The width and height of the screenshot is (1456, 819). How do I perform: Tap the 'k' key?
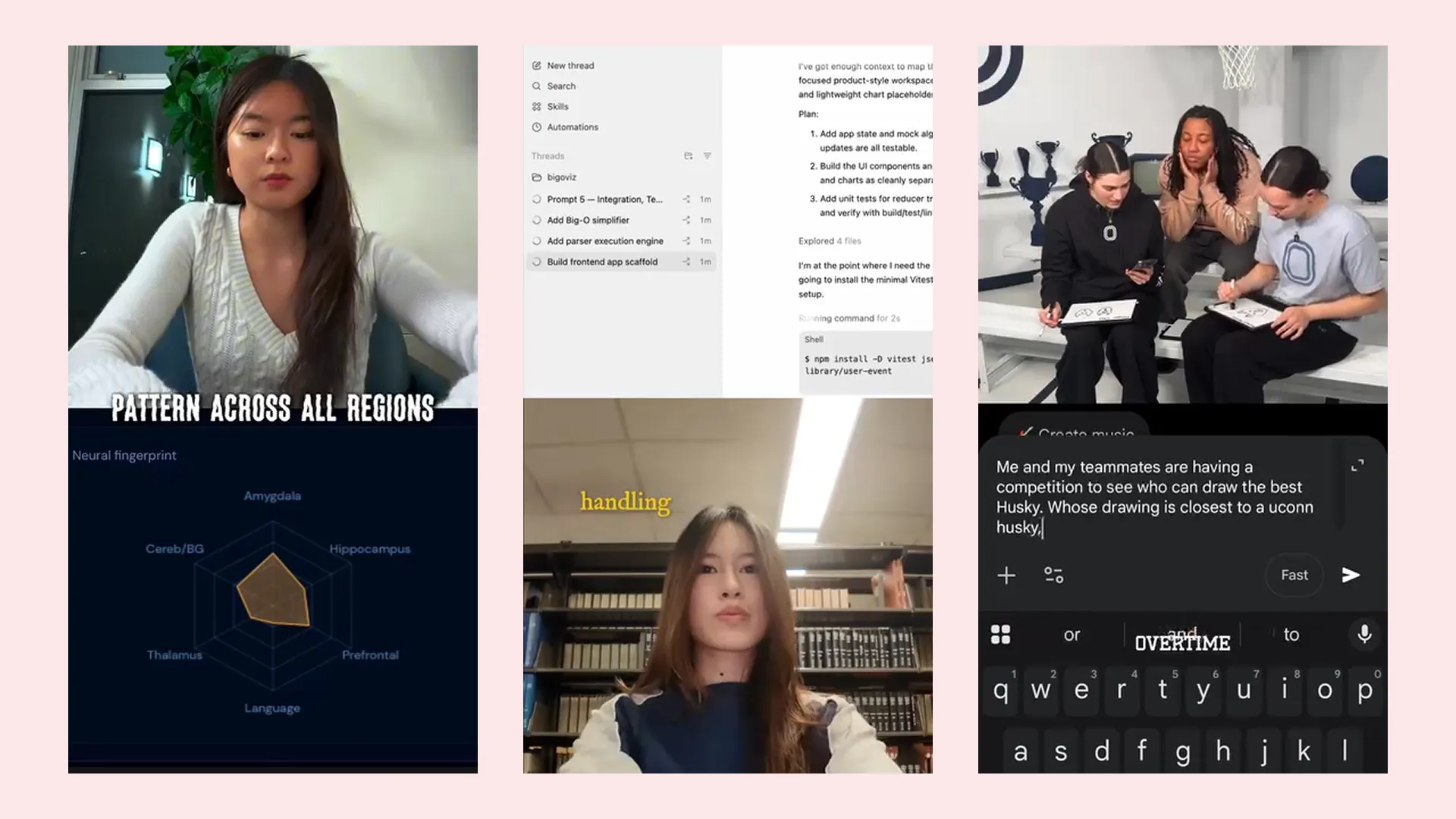click(x=1304, y=752)
